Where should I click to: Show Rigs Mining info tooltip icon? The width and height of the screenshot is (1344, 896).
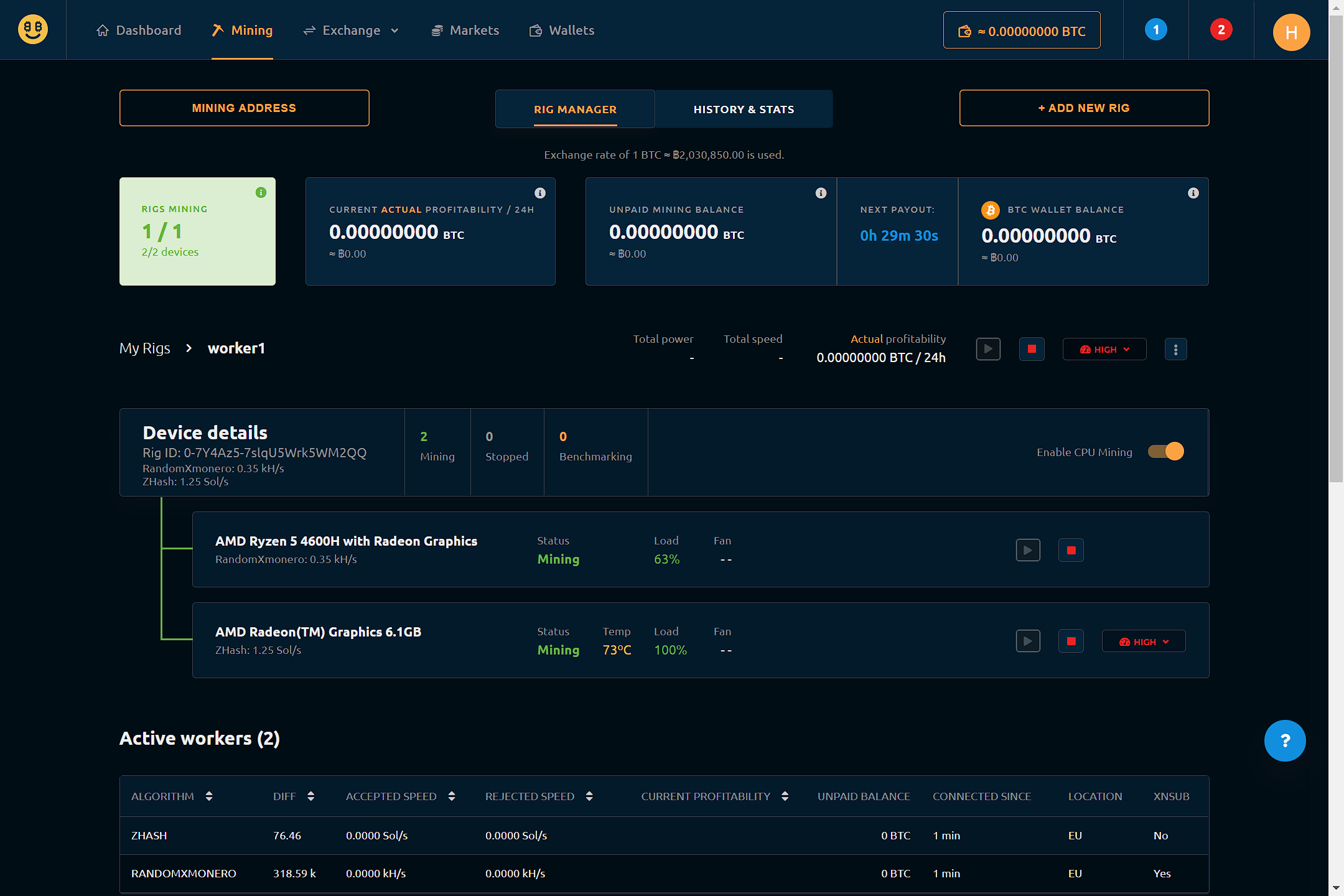(261, 192)
